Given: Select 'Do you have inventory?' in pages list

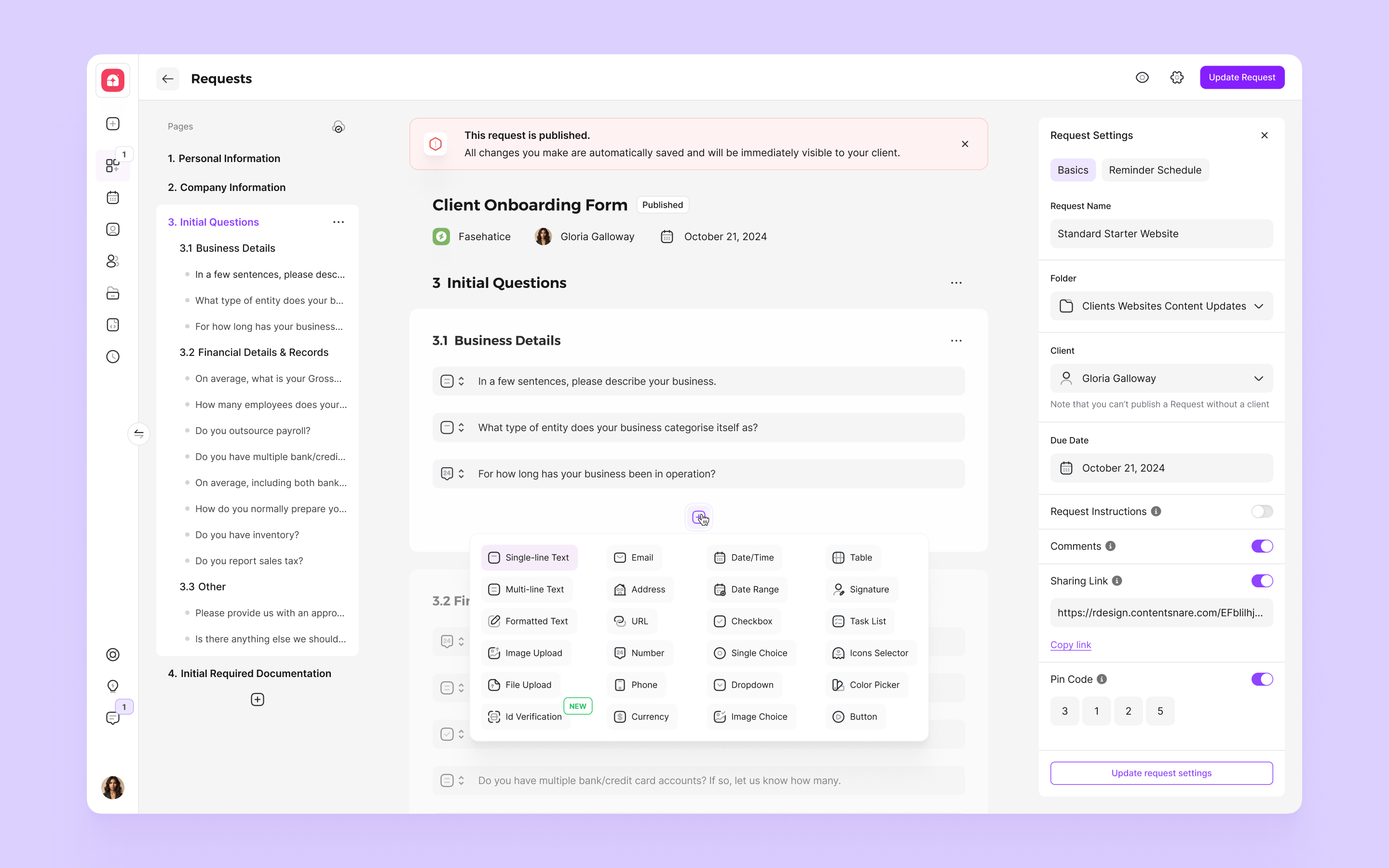Looking at the screenshot, I should 247,535.
